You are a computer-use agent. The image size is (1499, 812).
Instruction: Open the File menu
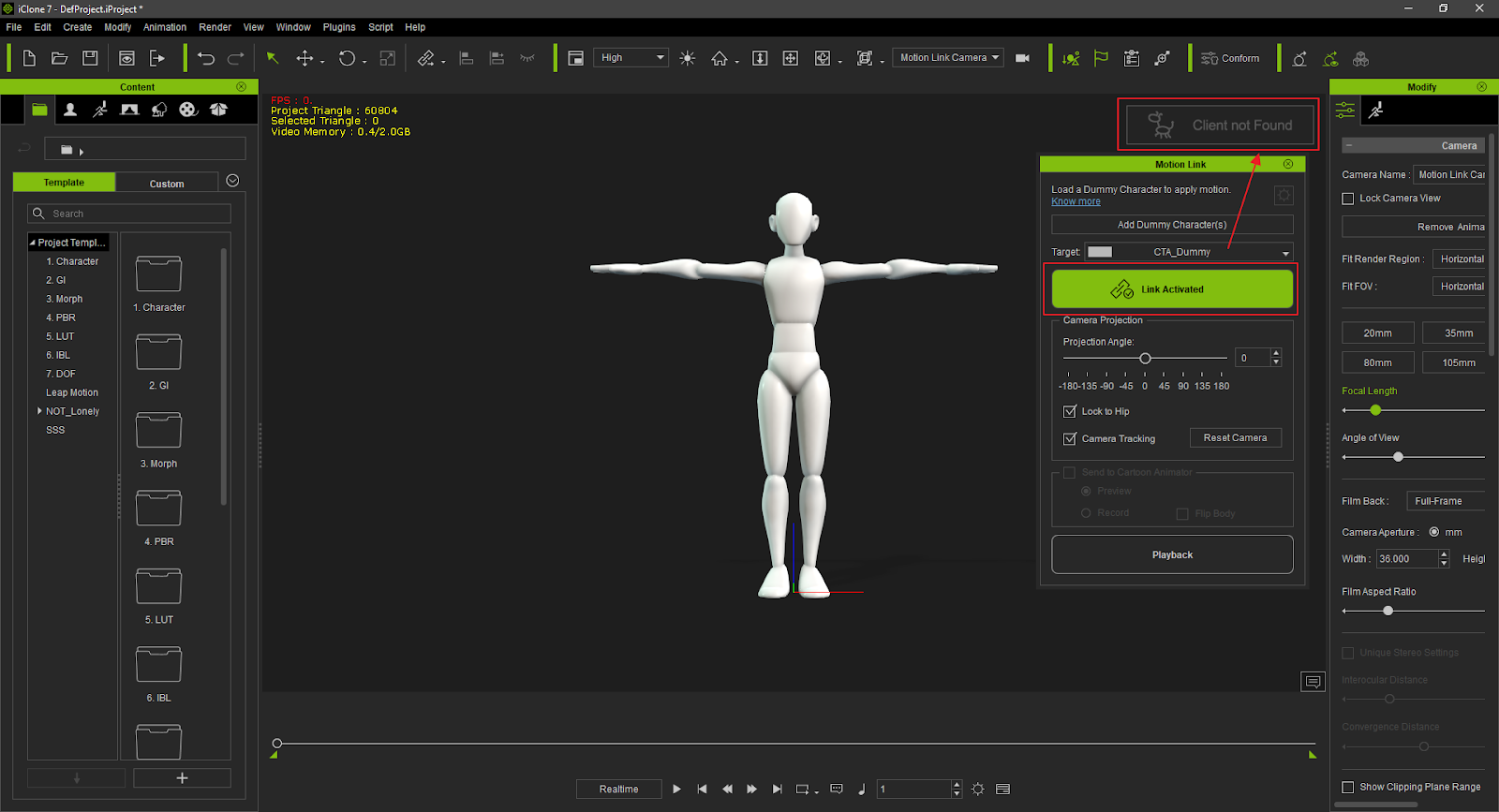pos(14,27)
